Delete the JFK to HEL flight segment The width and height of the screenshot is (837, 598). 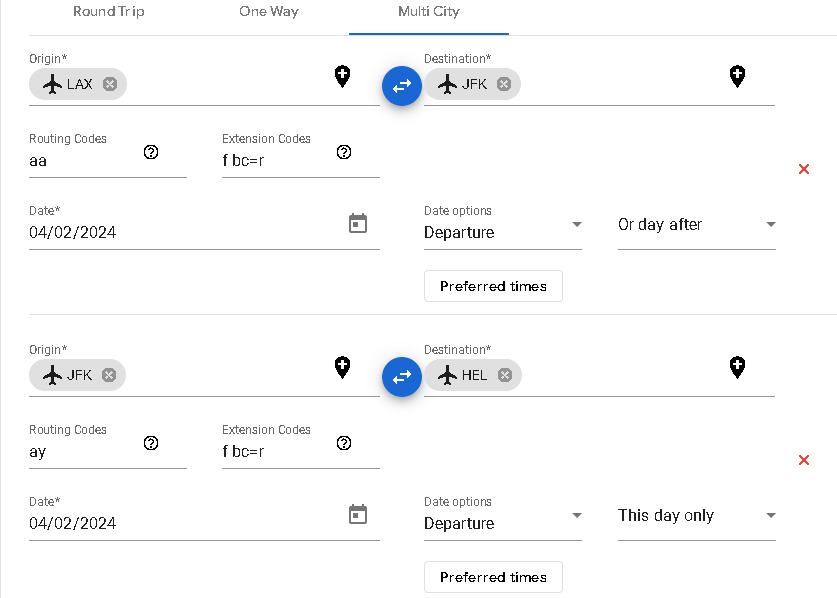(804, 460)
